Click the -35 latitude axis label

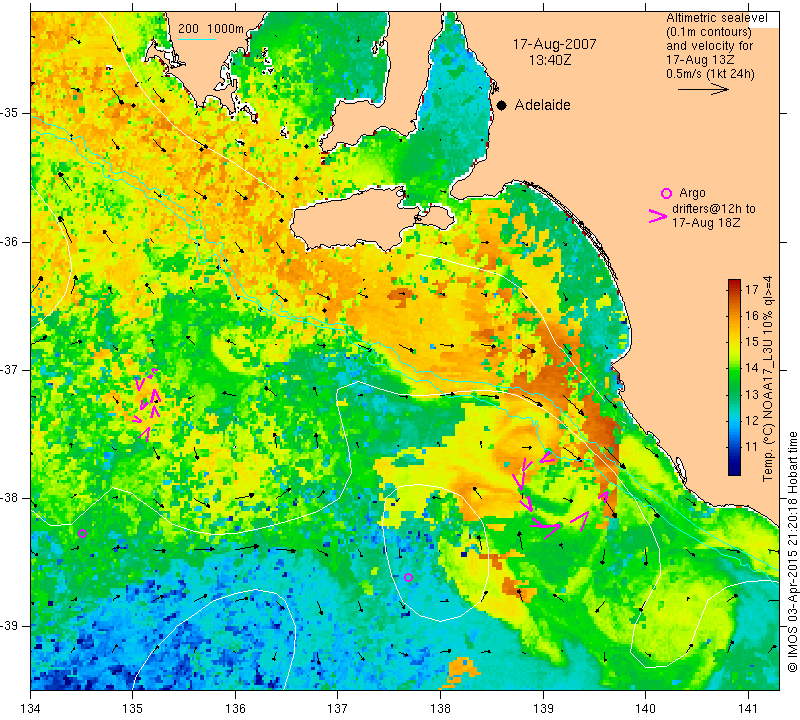coord(15,113)
